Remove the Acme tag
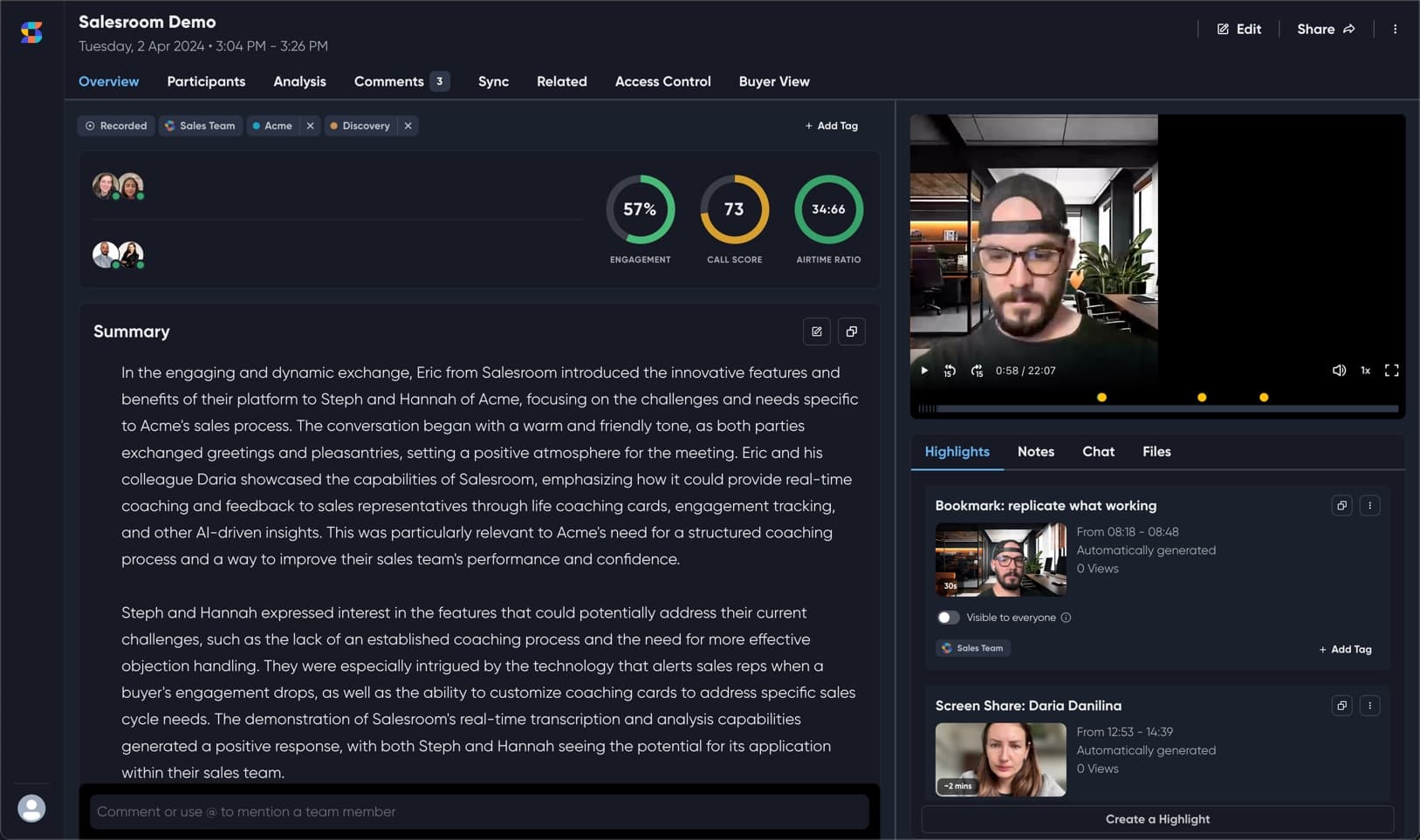 click(x=310, y=126)
